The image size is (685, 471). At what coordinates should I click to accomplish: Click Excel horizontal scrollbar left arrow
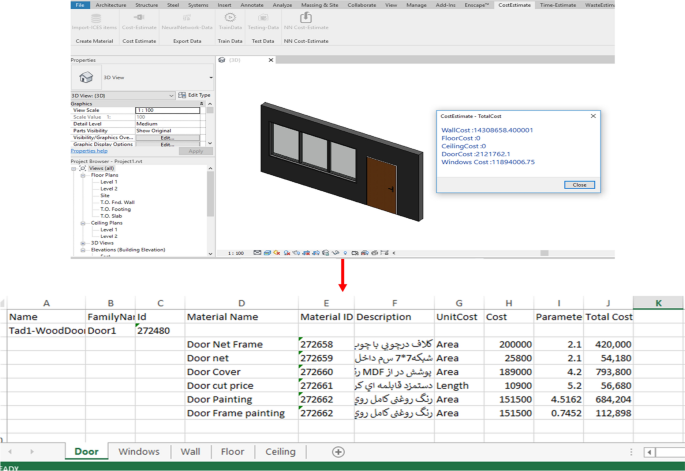tap(650, 452)
